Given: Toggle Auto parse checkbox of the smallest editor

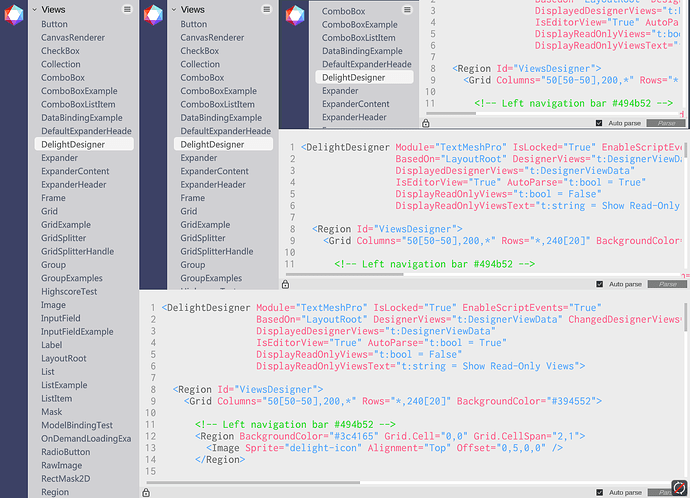Looking at the screenshot, I should coord(599,123).
